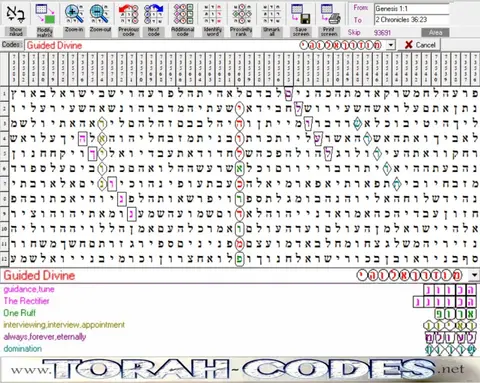Click the Show nikud Hebrew letters icon
This screenshot has height=383, width=480.
pos(15,14)
